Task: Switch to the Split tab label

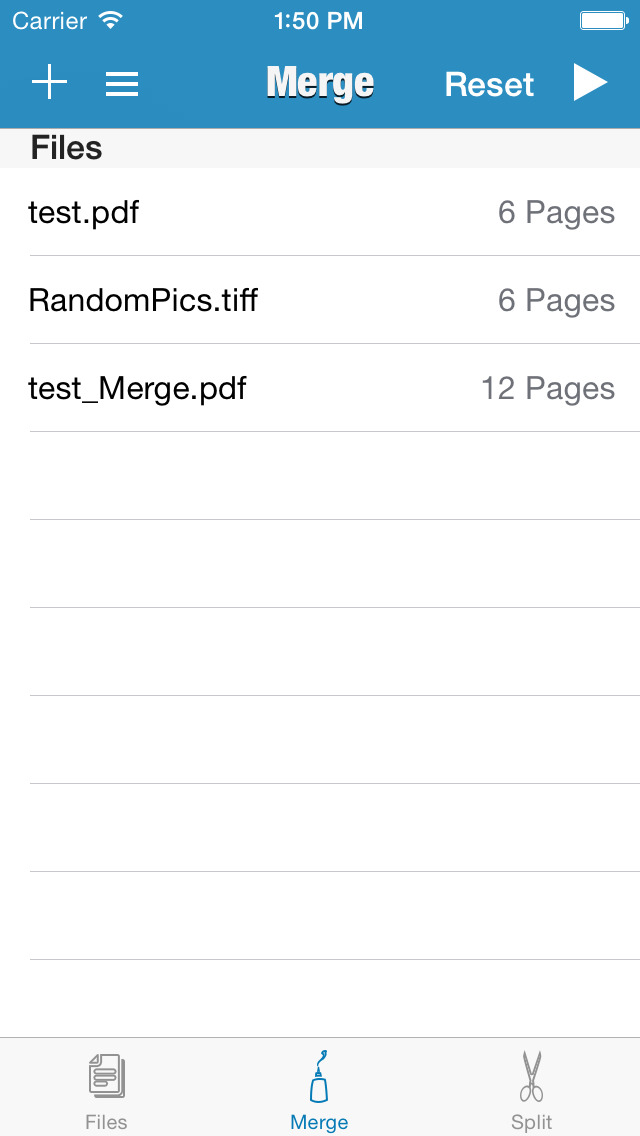Action: click(532, 1122)
